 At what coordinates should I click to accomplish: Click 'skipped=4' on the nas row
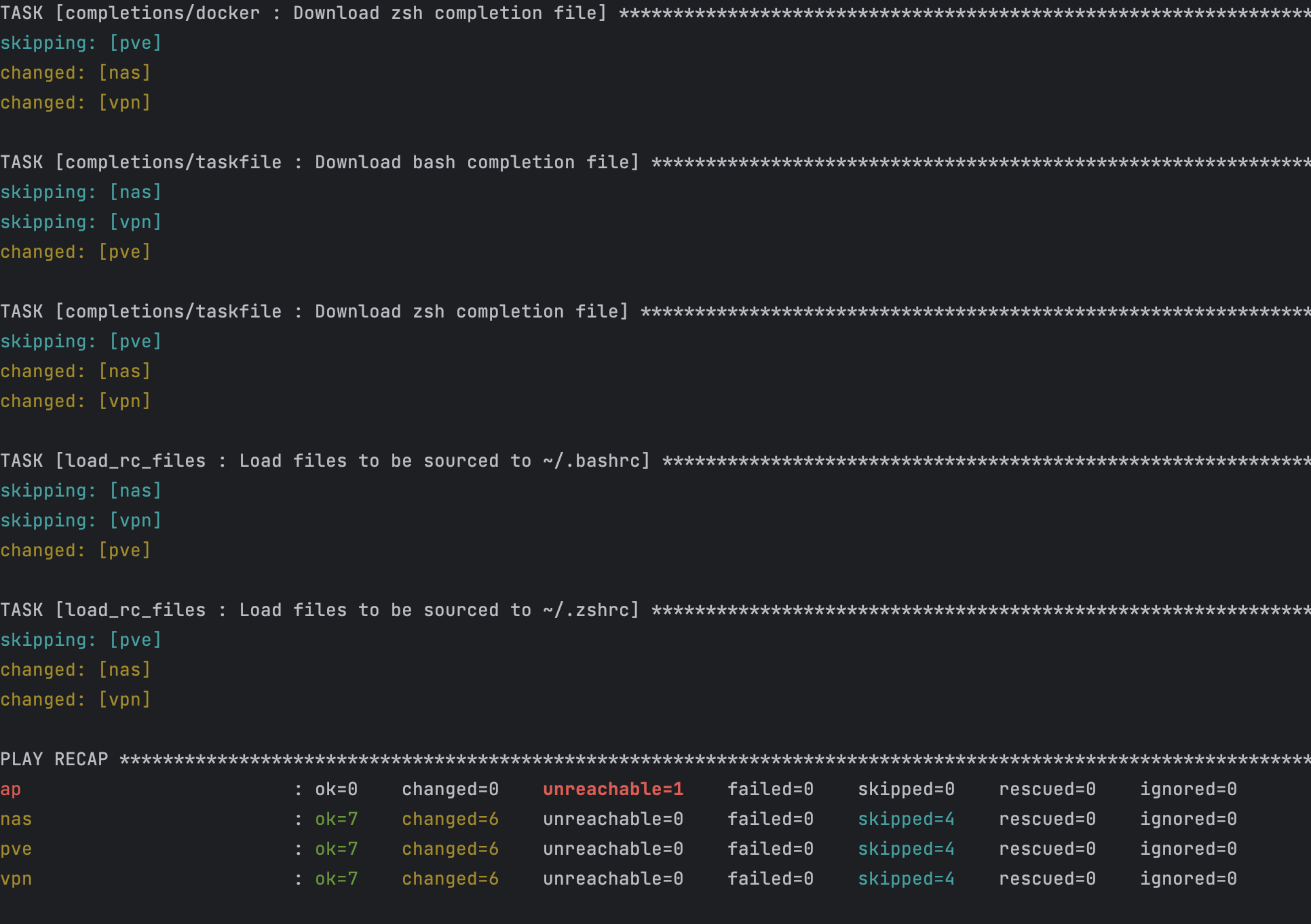click(906, 819)
